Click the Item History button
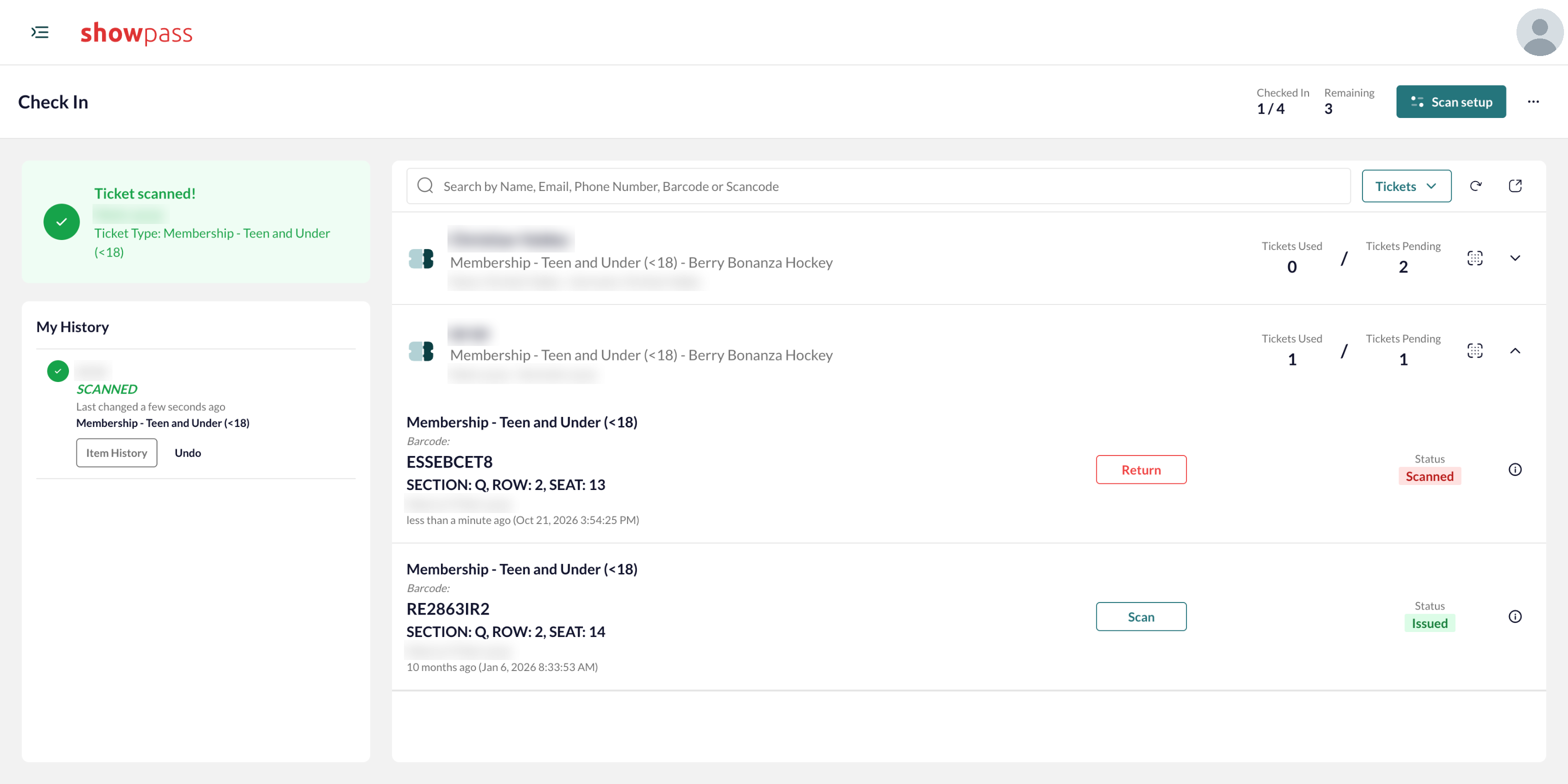Screen dimensions: 1568x784 coord(116,453)
